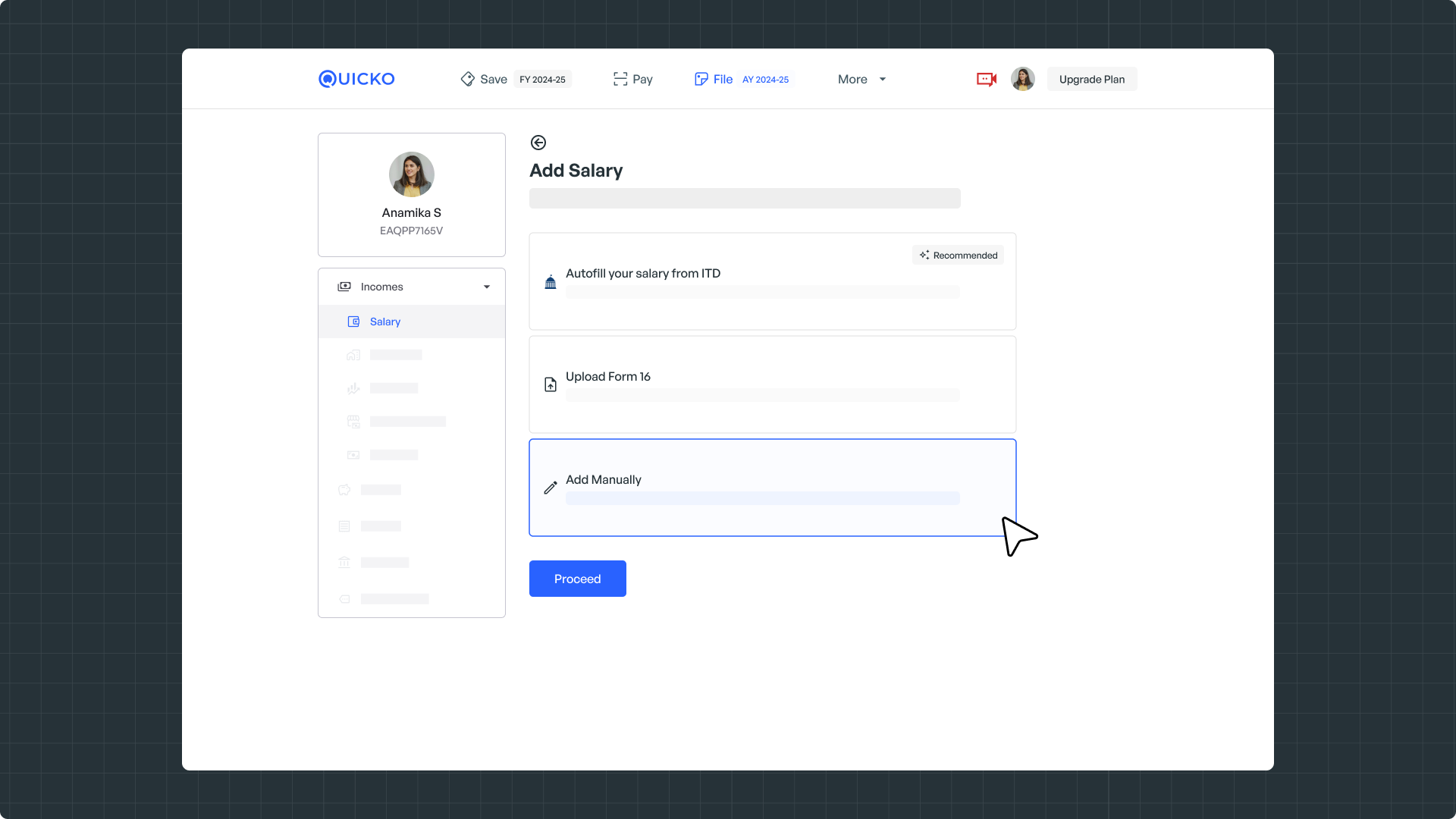This screenshot has width=1456, height=819.
Task: Click the Form 16 upload document icon
Action: 551,384
